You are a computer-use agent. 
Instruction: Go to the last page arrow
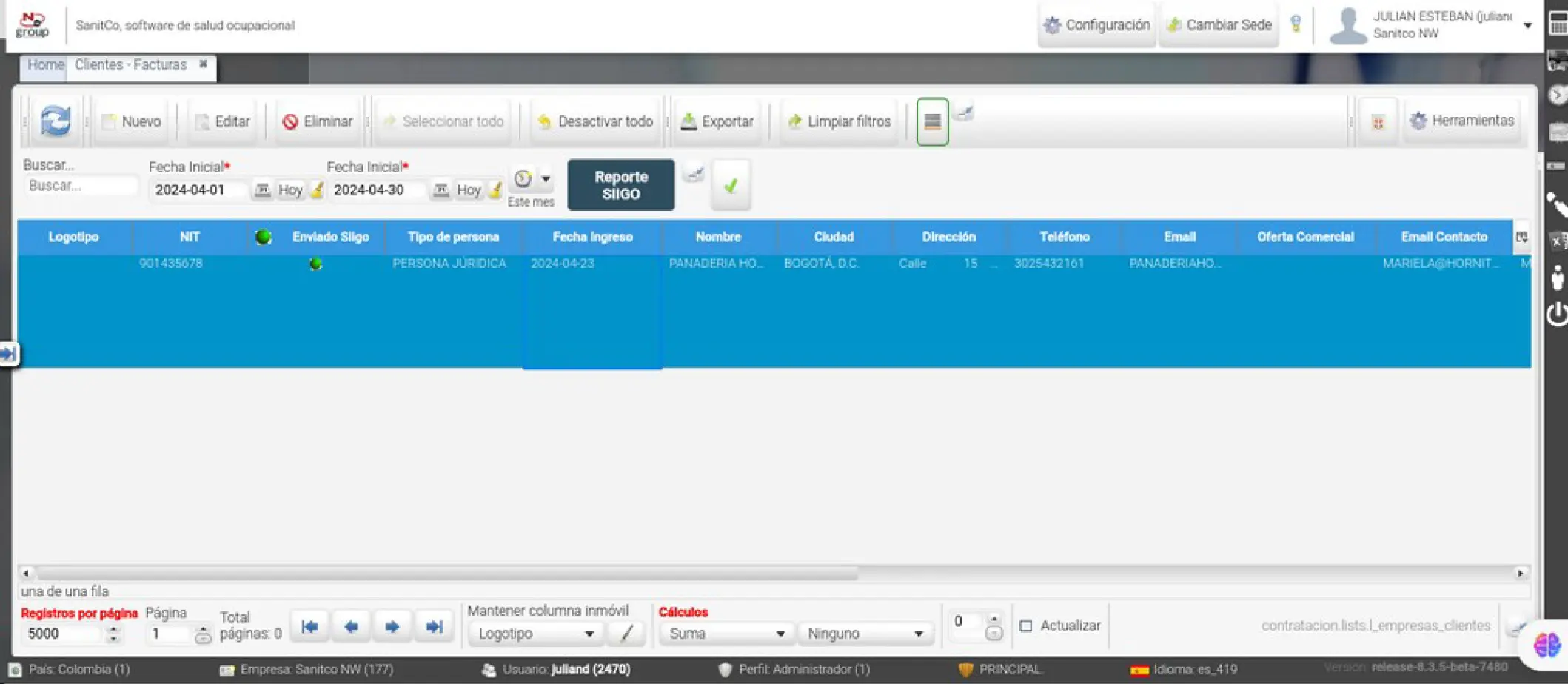(435, 627)
